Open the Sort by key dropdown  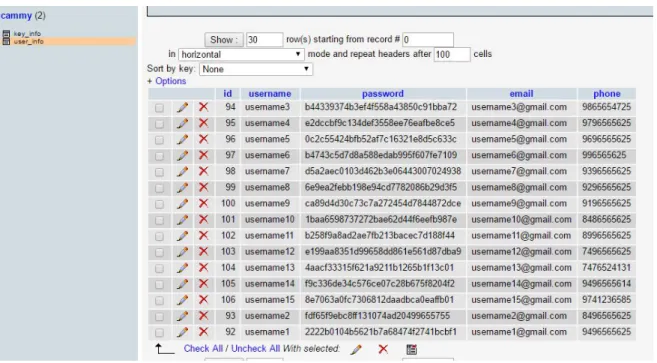[x=256, y=69]
